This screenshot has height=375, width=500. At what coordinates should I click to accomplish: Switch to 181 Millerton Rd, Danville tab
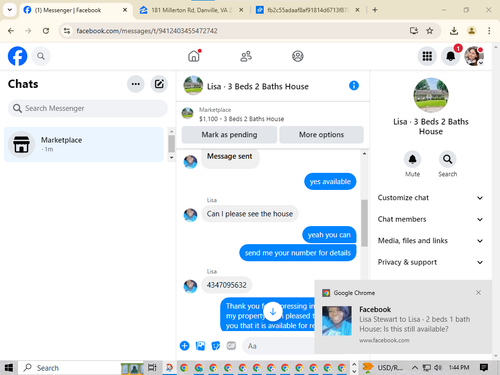click(192, 10)
